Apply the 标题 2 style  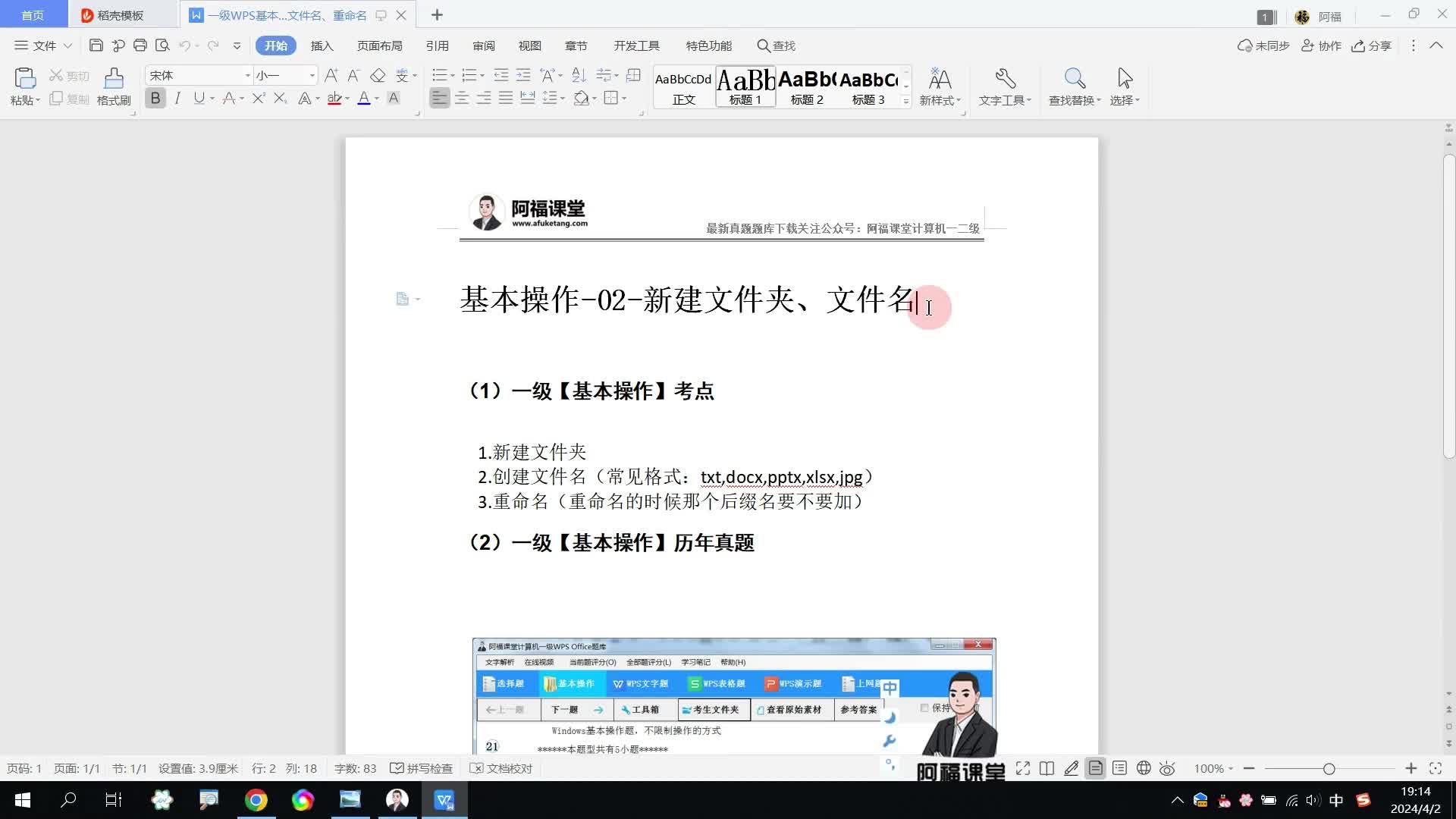click(807, 86)
